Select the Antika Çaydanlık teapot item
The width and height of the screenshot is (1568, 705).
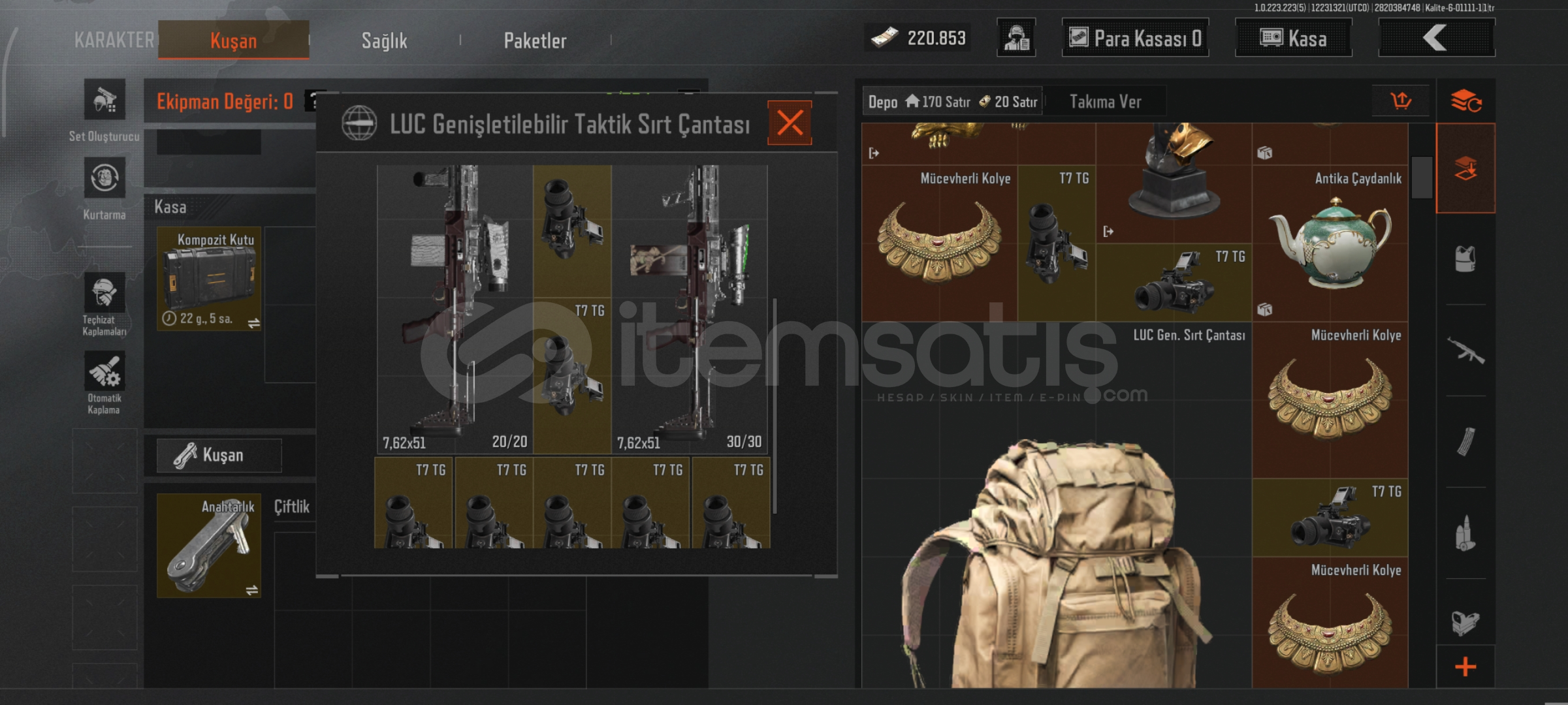(1330, 243)
